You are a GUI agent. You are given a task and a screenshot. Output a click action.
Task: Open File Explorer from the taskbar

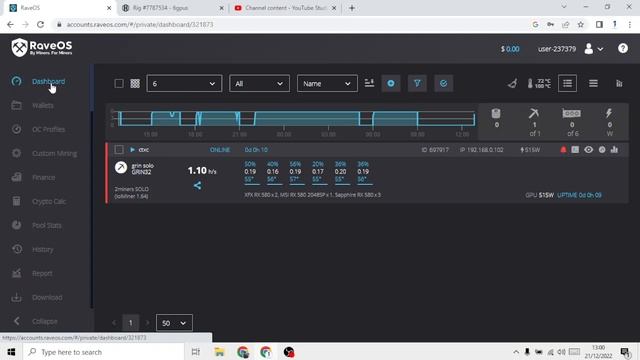pos(220,352)
